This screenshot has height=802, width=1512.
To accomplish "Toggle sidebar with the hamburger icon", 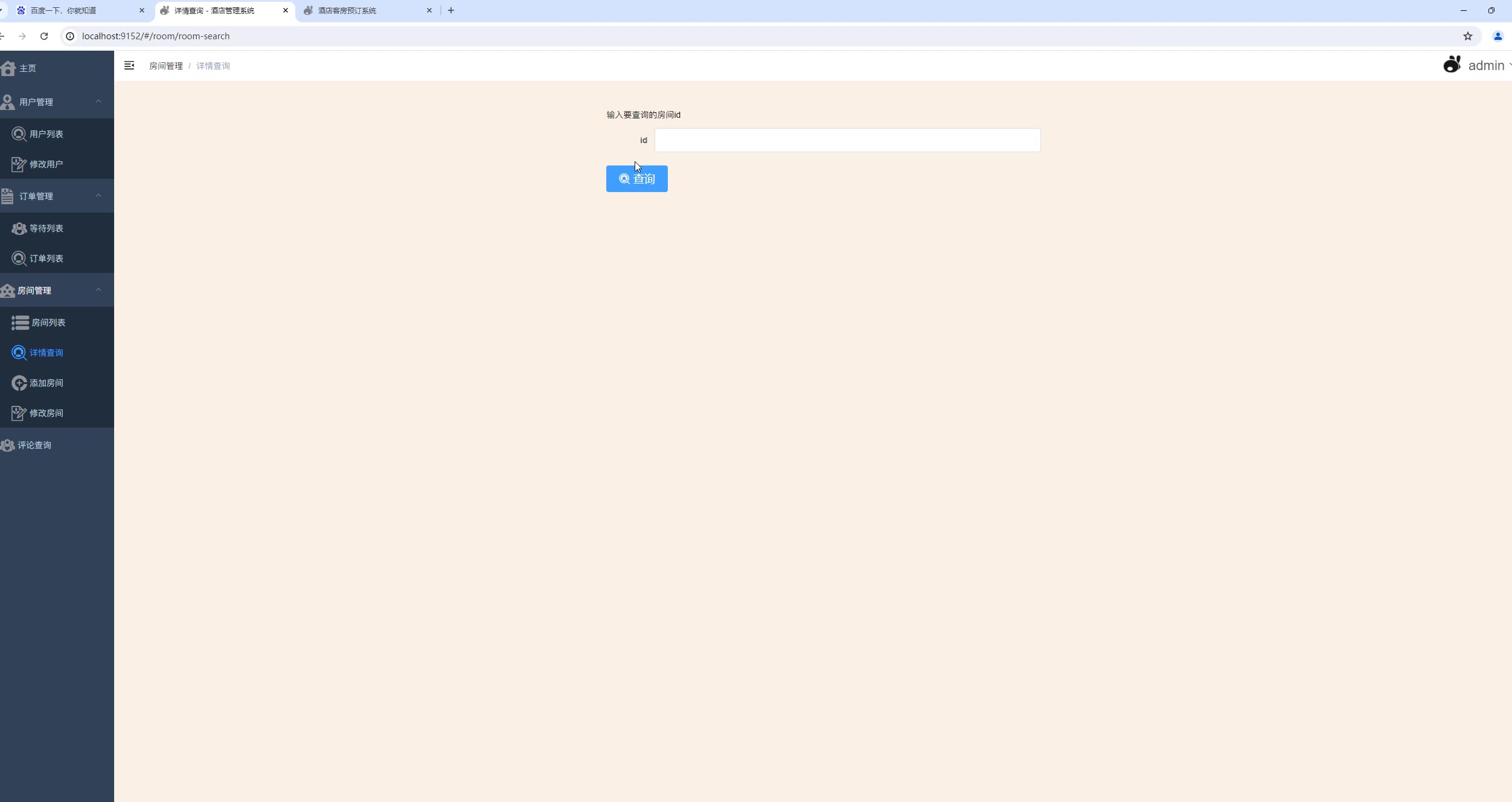I will point(129,65).
